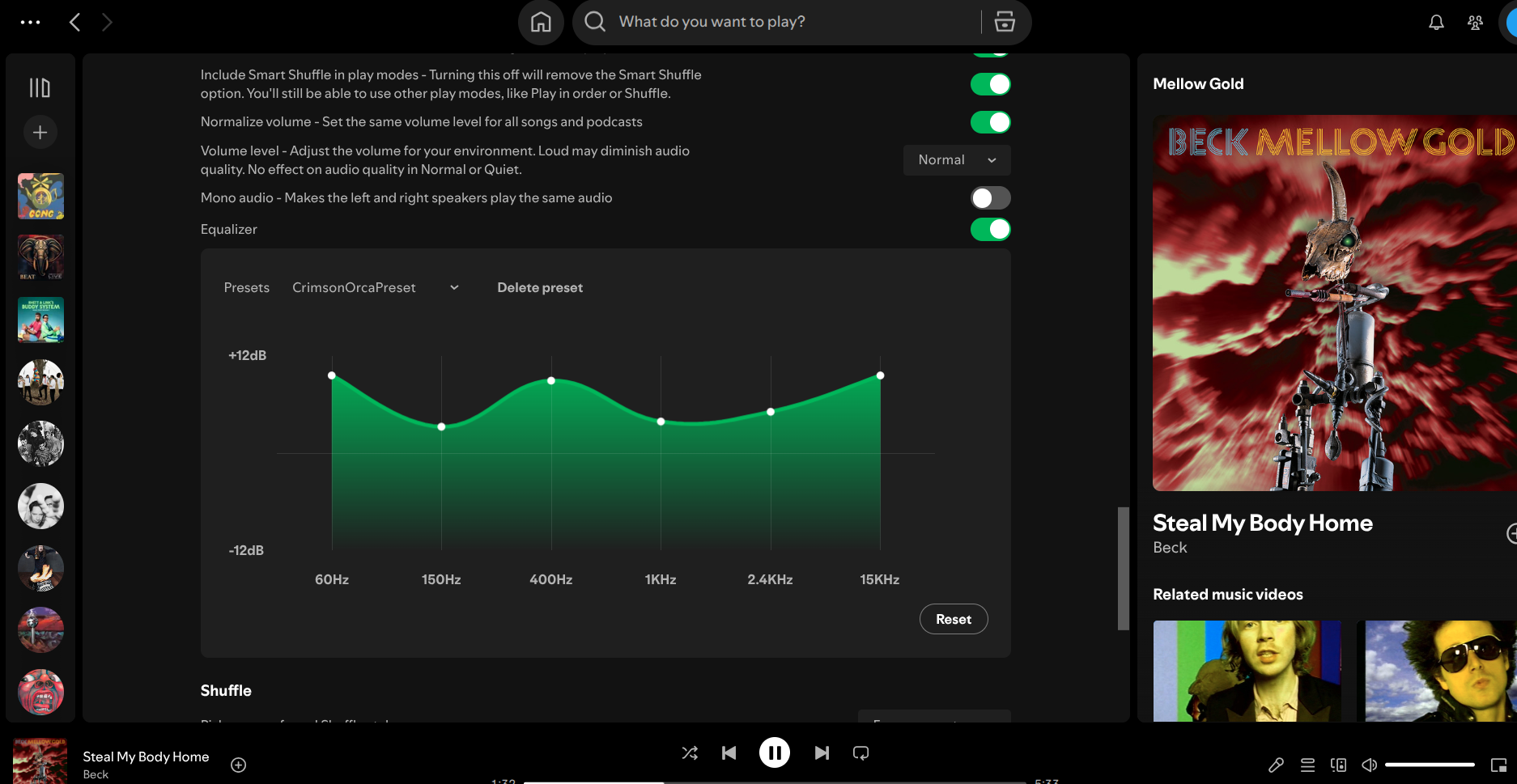The height and width of the screenshot is (784, 1517).
Task: Select the 60Hz equalizer point
Action: pos(332,375)
